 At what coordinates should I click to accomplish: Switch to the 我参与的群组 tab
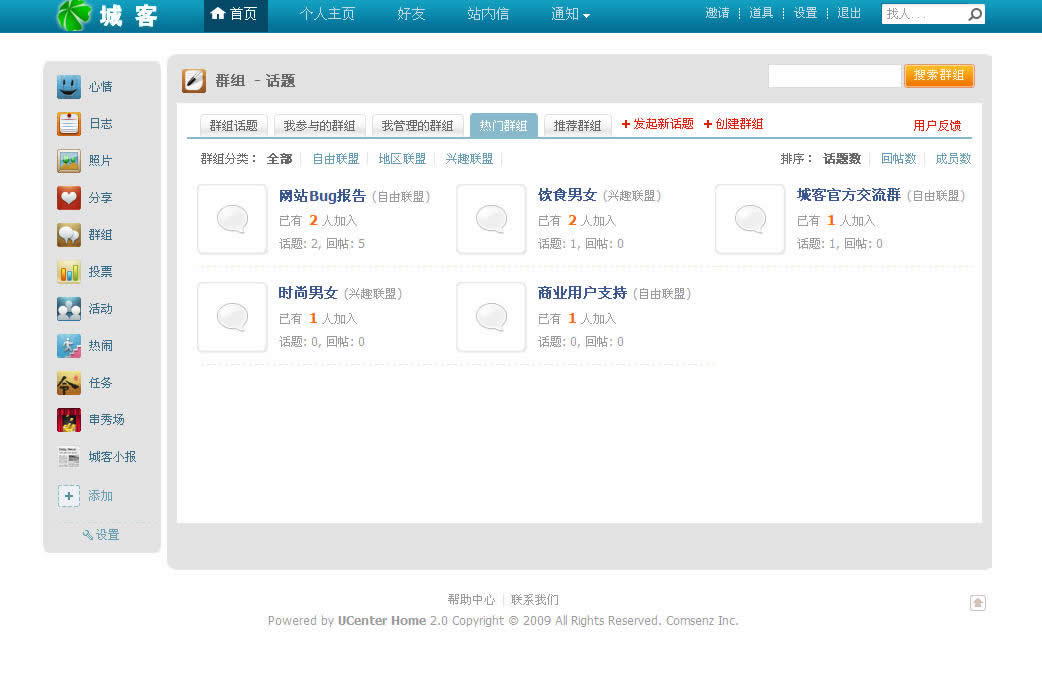[319, 126]
